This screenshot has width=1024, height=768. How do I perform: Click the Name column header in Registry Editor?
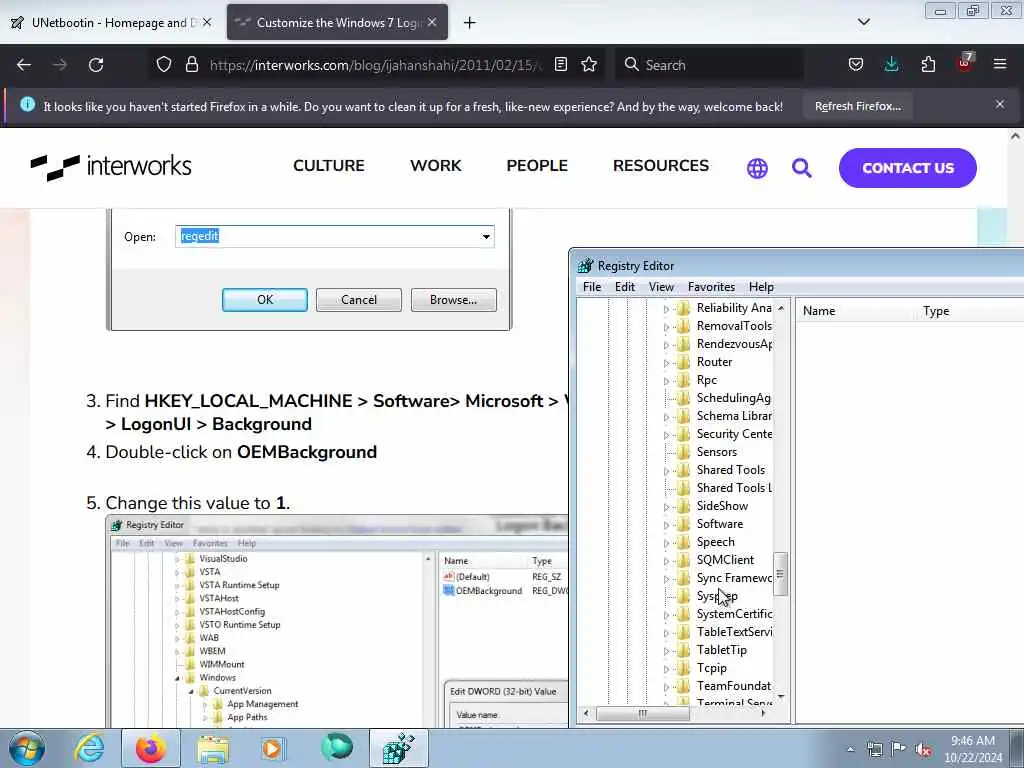856,311
